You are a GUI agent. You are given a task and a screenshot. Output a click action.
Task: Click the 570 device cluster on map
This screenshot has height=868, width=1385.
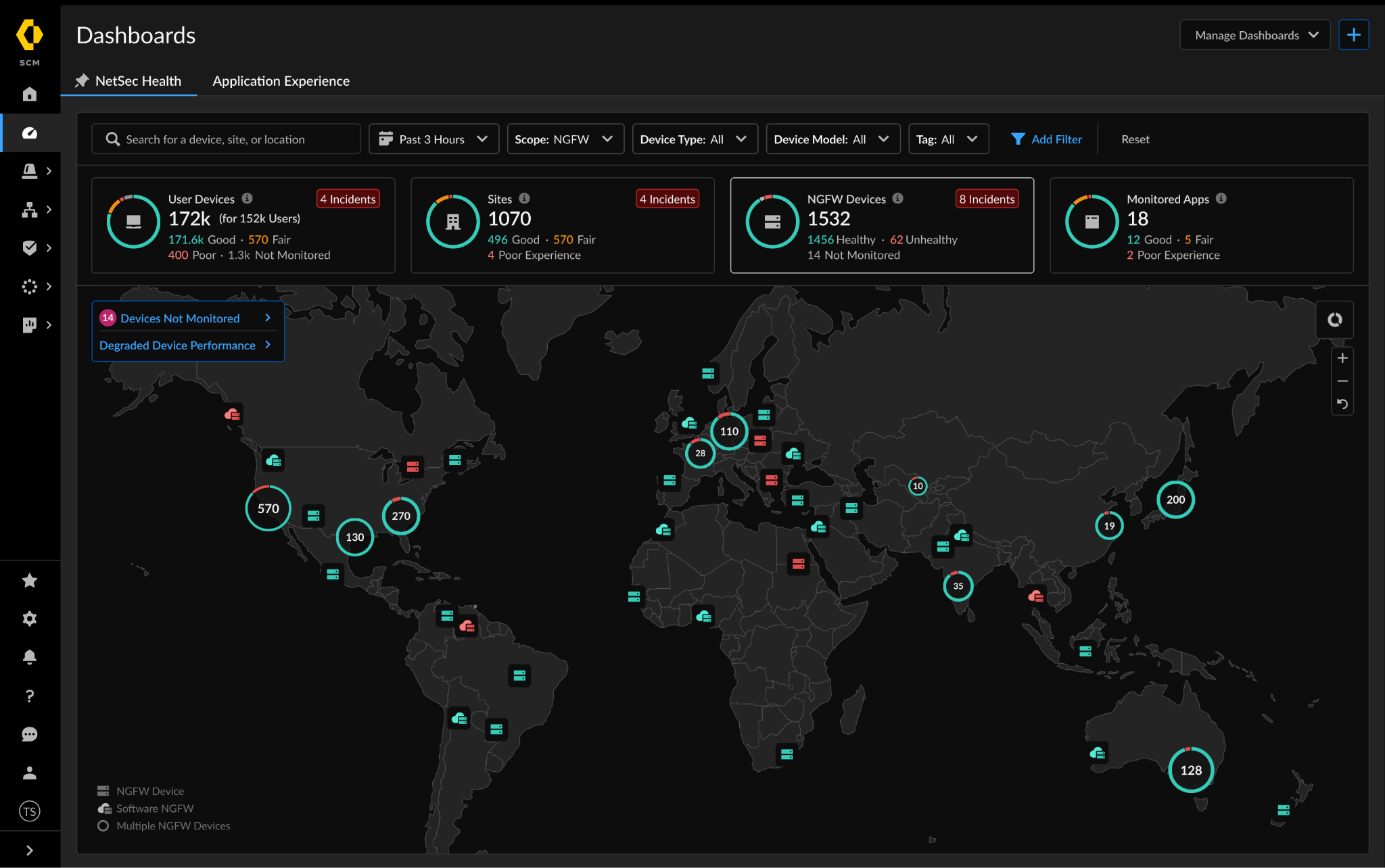[x=268, y=508]
